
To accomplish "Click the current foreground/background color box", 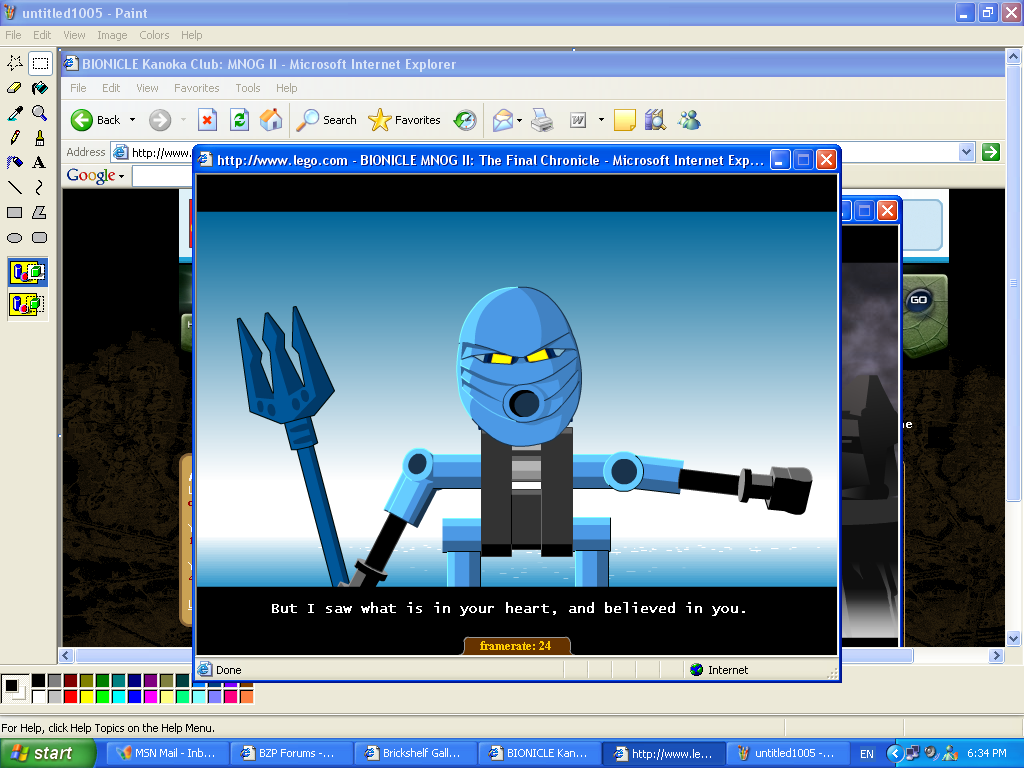I will 14,688.
